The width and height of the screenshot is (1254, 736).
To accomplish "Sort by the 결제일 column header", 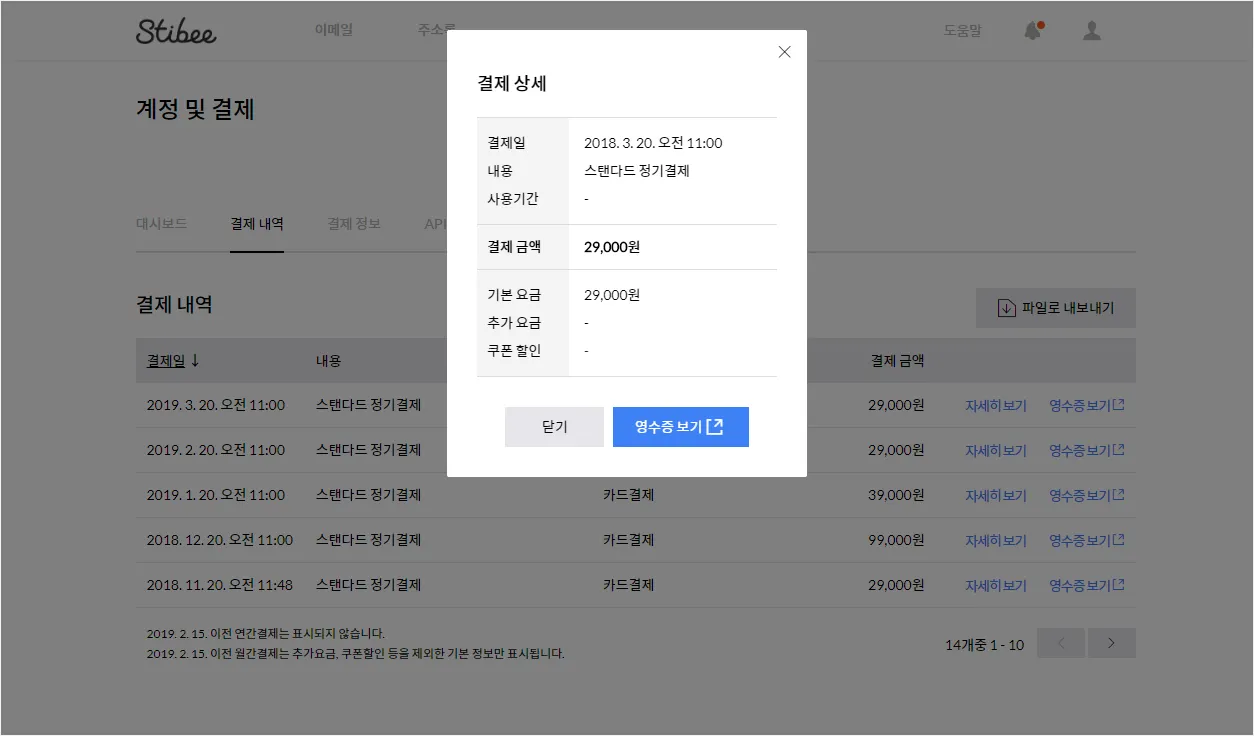I will (173, 361).
